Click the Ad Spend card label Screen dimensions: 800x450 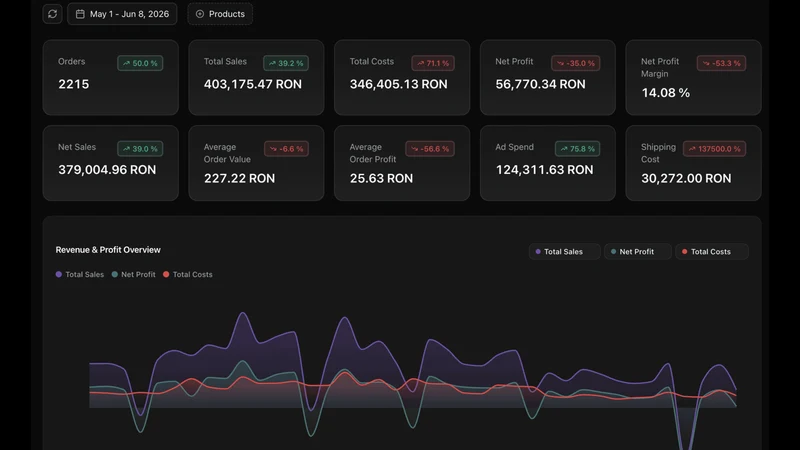514,147
